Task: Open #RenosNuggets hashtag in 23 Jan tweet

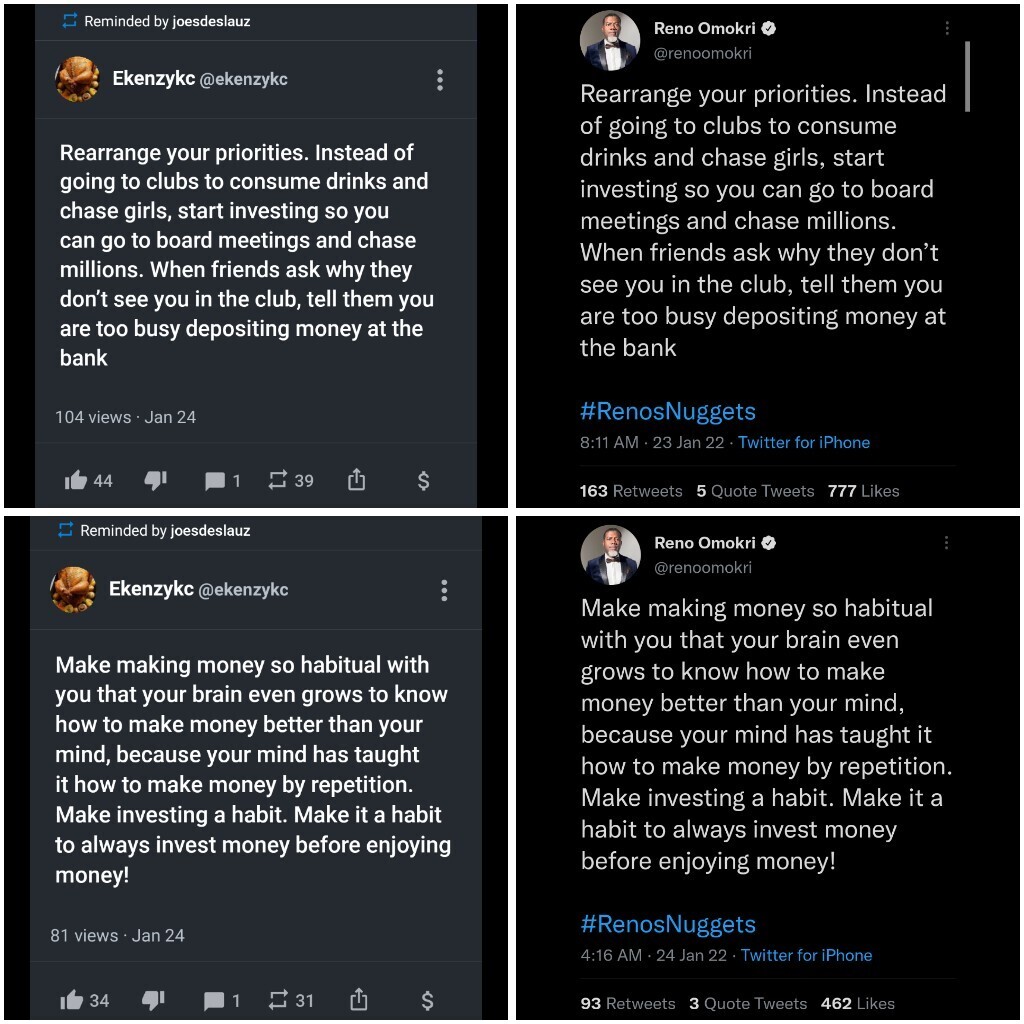Action: 667,411
